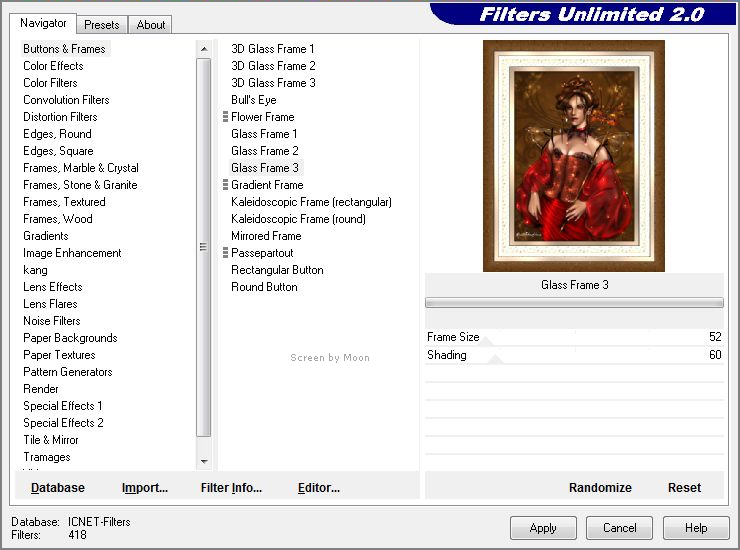Select the Distortion Filters category
The image size is (740, 550).
pos(60,117)
